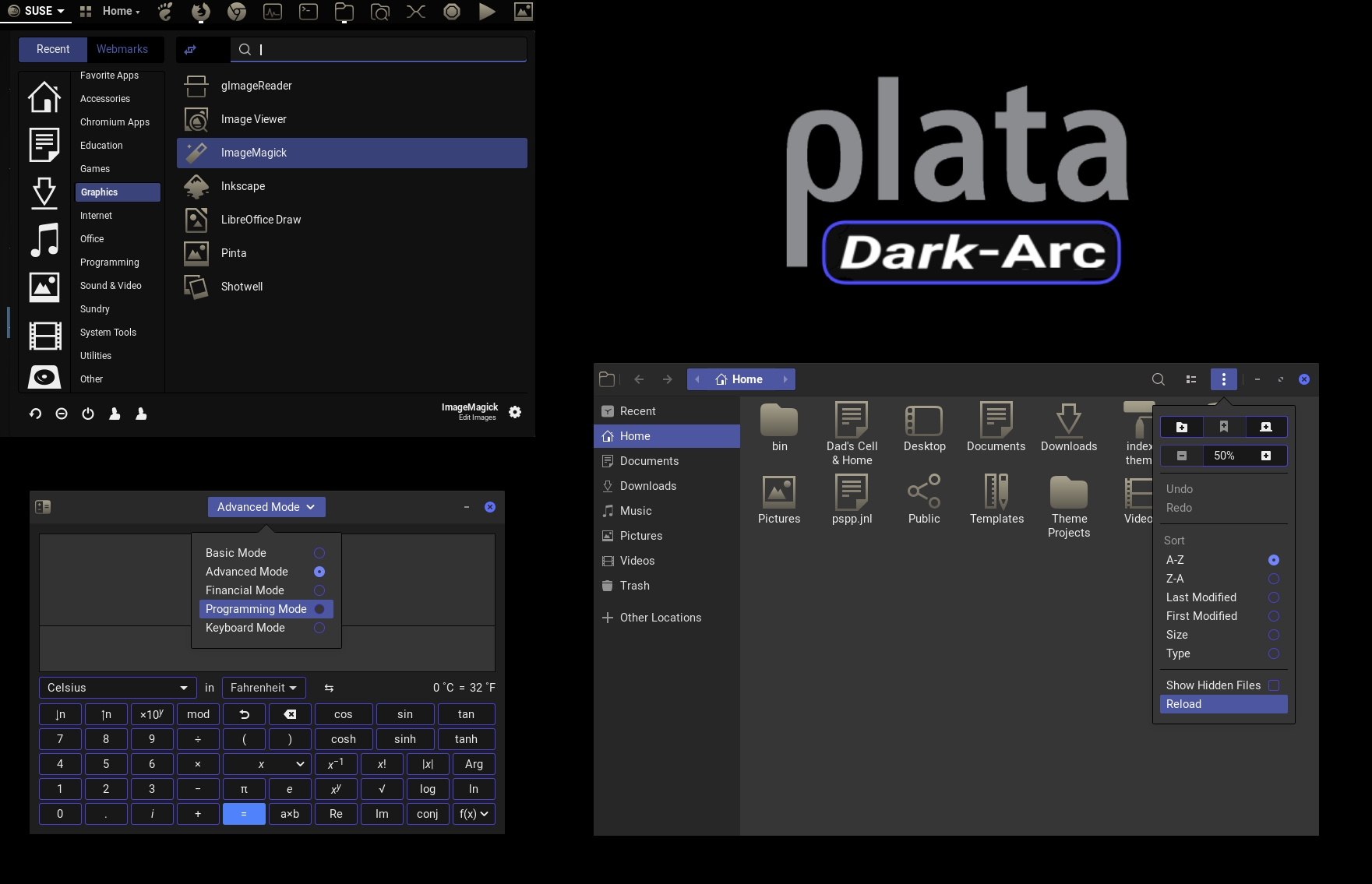Open gImageReader icon in app list
The image size is (1372, 884).
[196, 86]
